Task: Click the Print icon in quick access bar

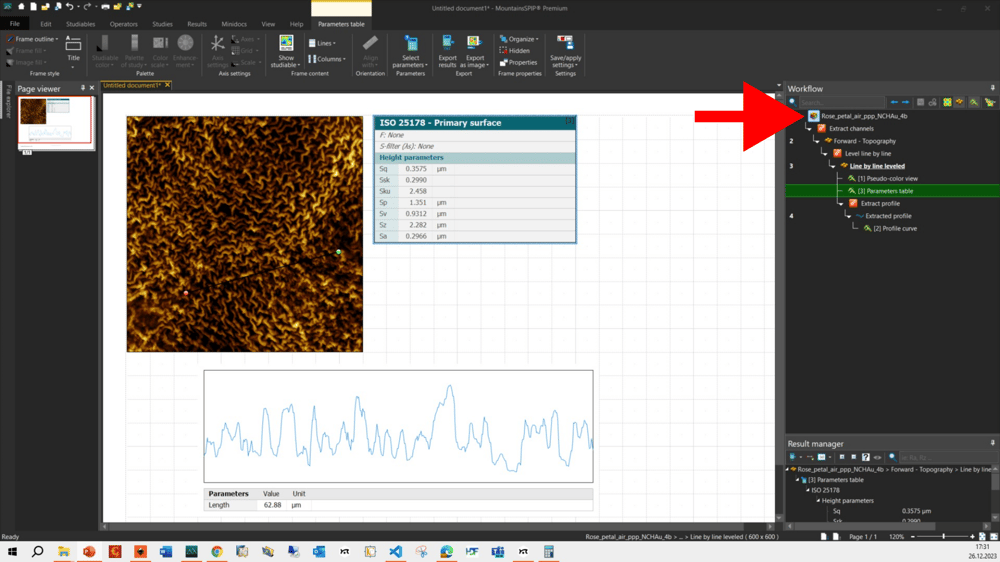Action: click(105, 6)
